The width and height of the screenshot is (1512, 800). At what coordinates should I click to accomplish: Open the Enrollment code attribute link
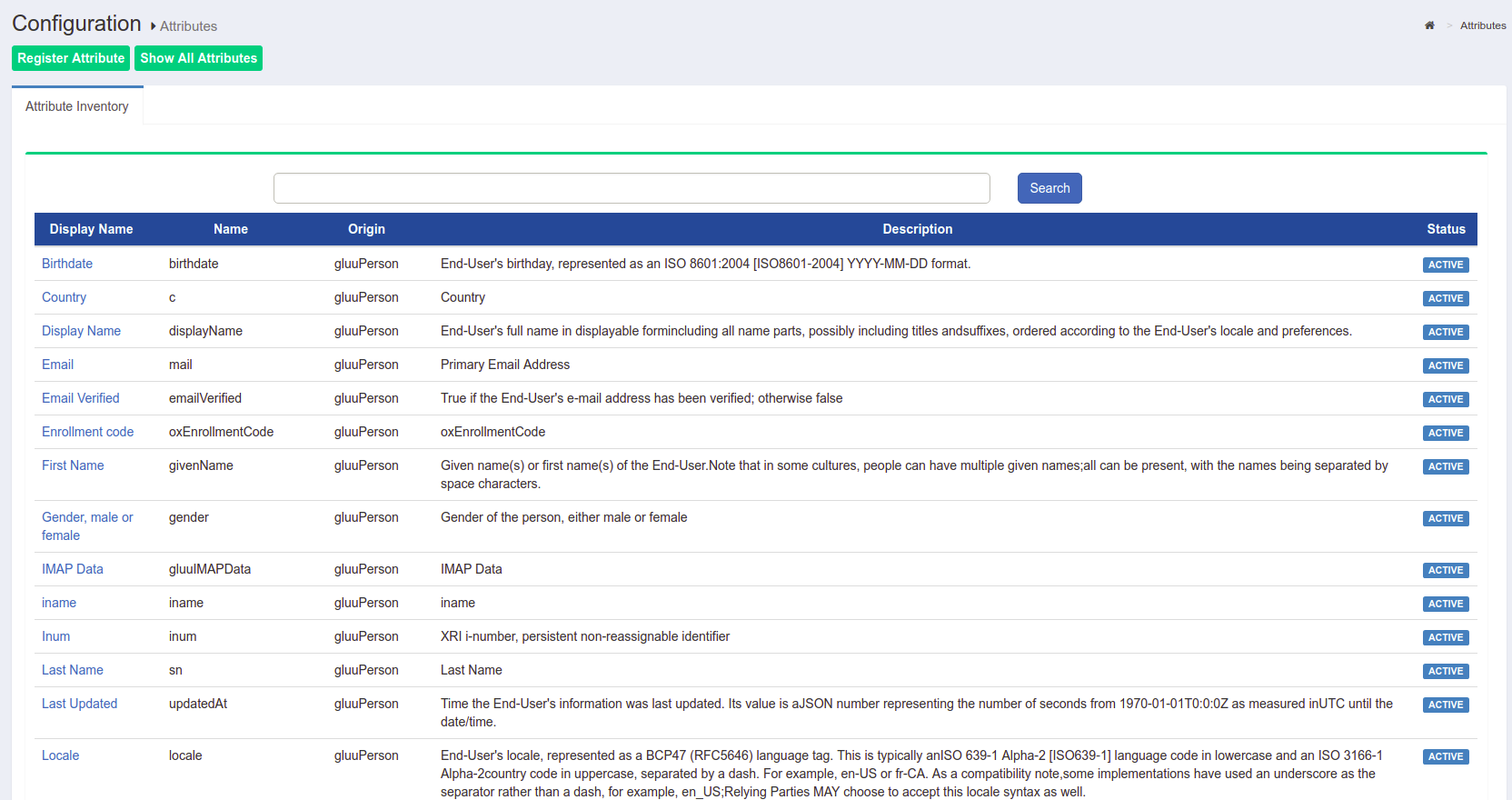(87, 432)
